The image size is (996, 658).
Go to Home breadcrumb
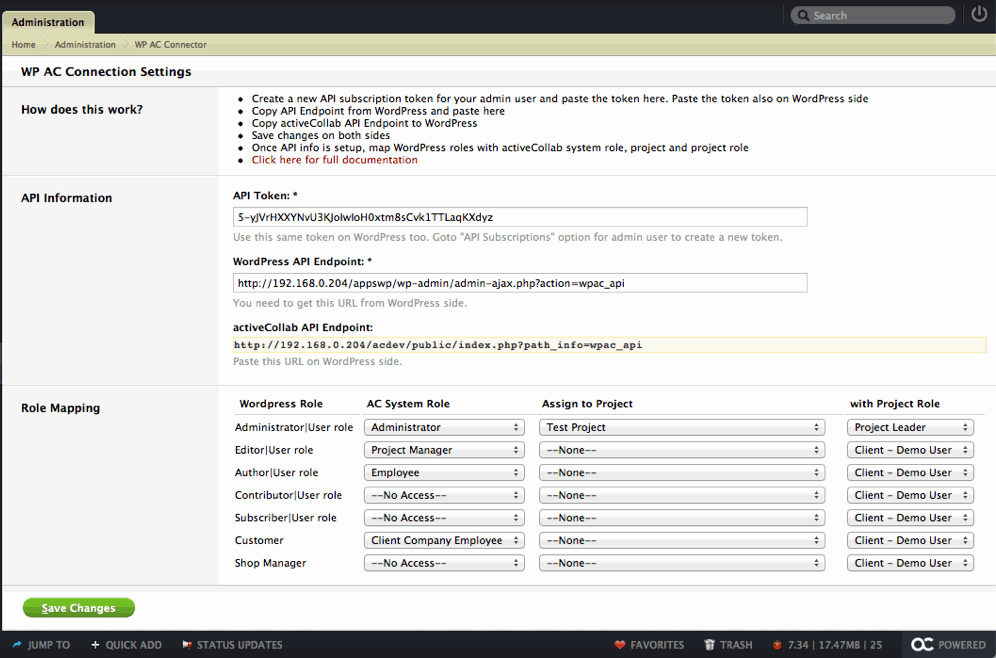(24, 44)
